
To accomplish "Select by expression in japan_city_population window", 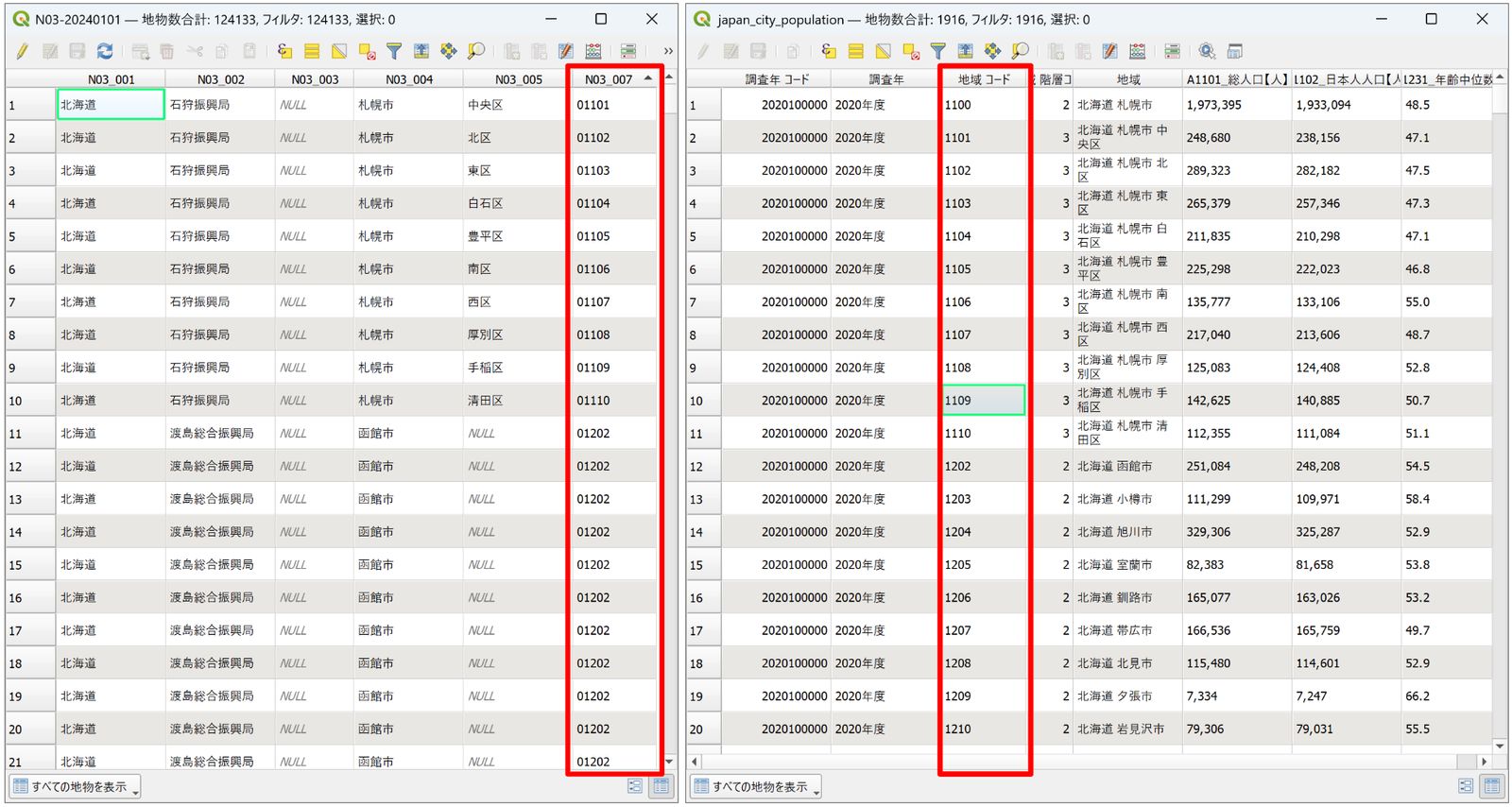I will click(x=829, y=51).
